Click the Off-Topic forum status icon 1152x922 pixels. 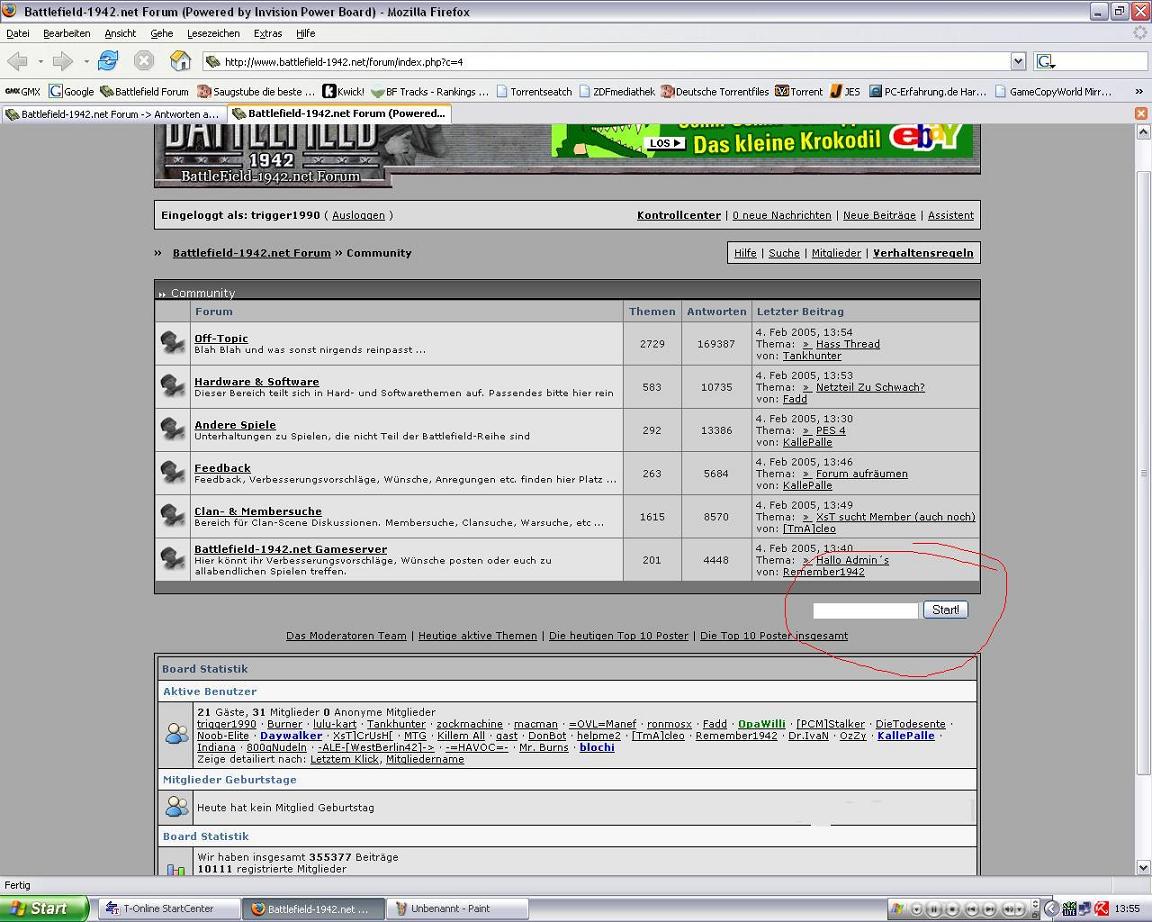click(x=173, y=343)
